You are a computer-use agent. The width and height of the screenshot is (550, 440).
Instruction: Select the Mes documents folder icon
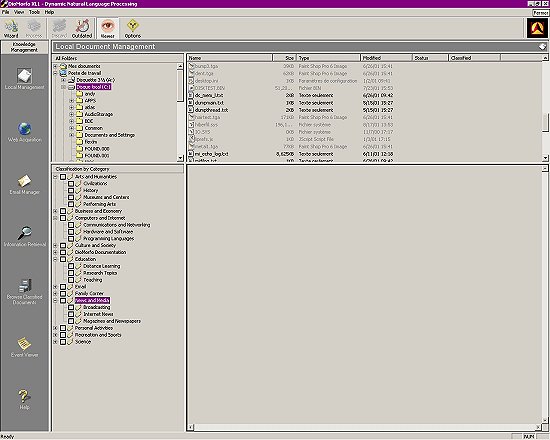click(63, 66)
